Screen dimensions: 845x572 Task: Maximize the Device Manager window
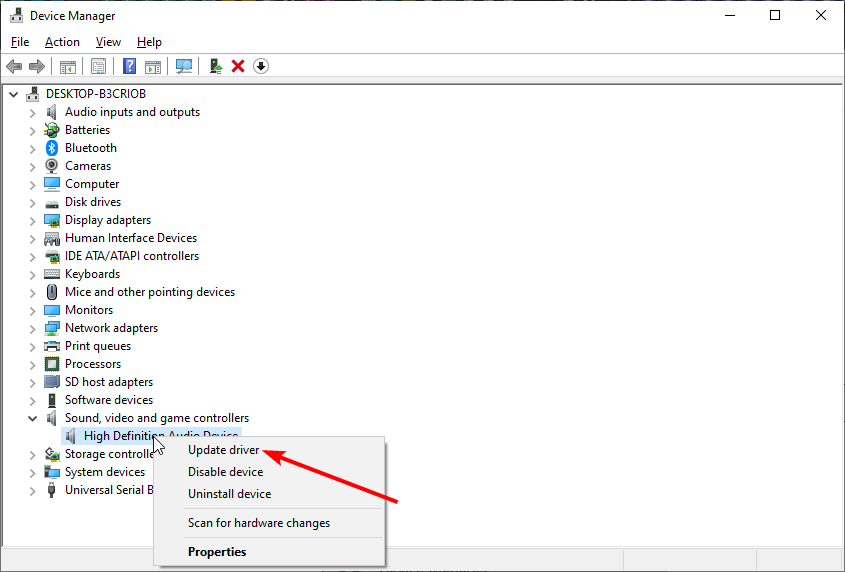775,15
